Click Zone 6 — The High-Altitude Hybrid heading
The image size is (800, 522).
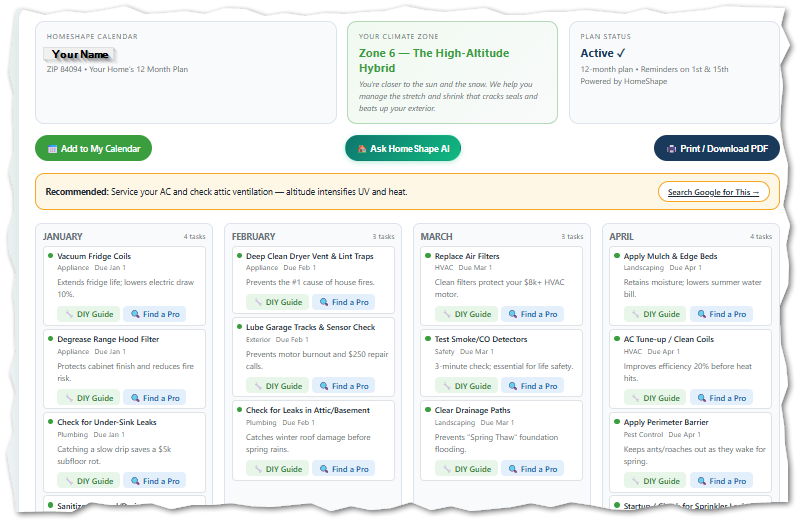coord(434,61)
